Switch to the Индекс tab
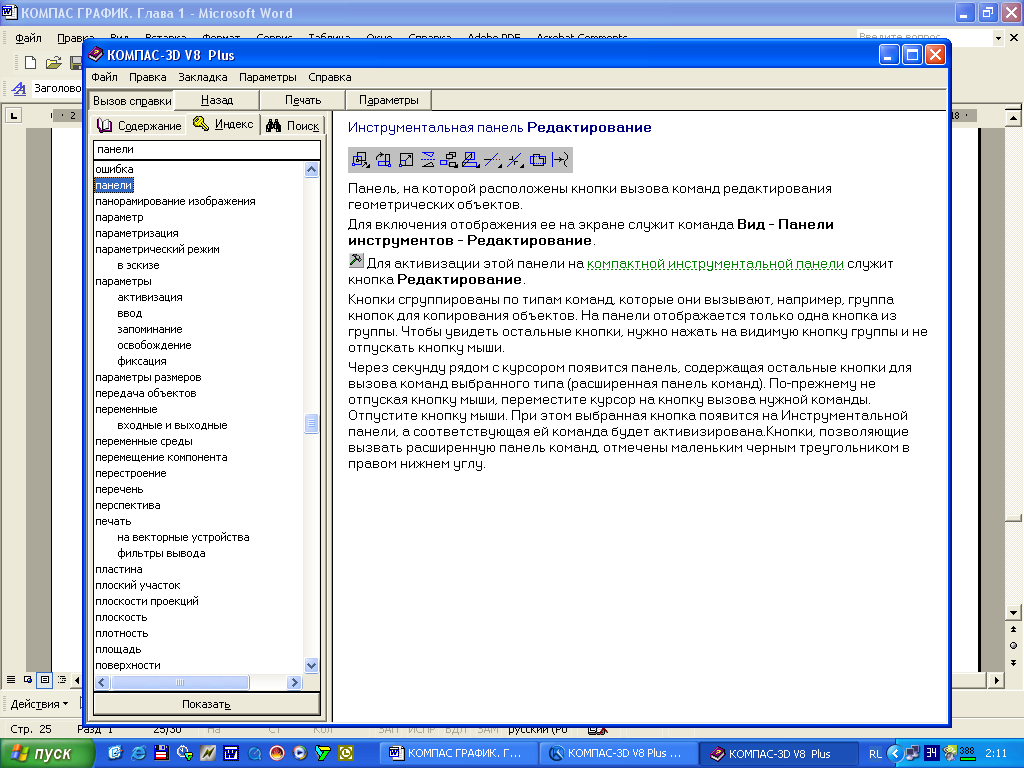 click(223, 124)
